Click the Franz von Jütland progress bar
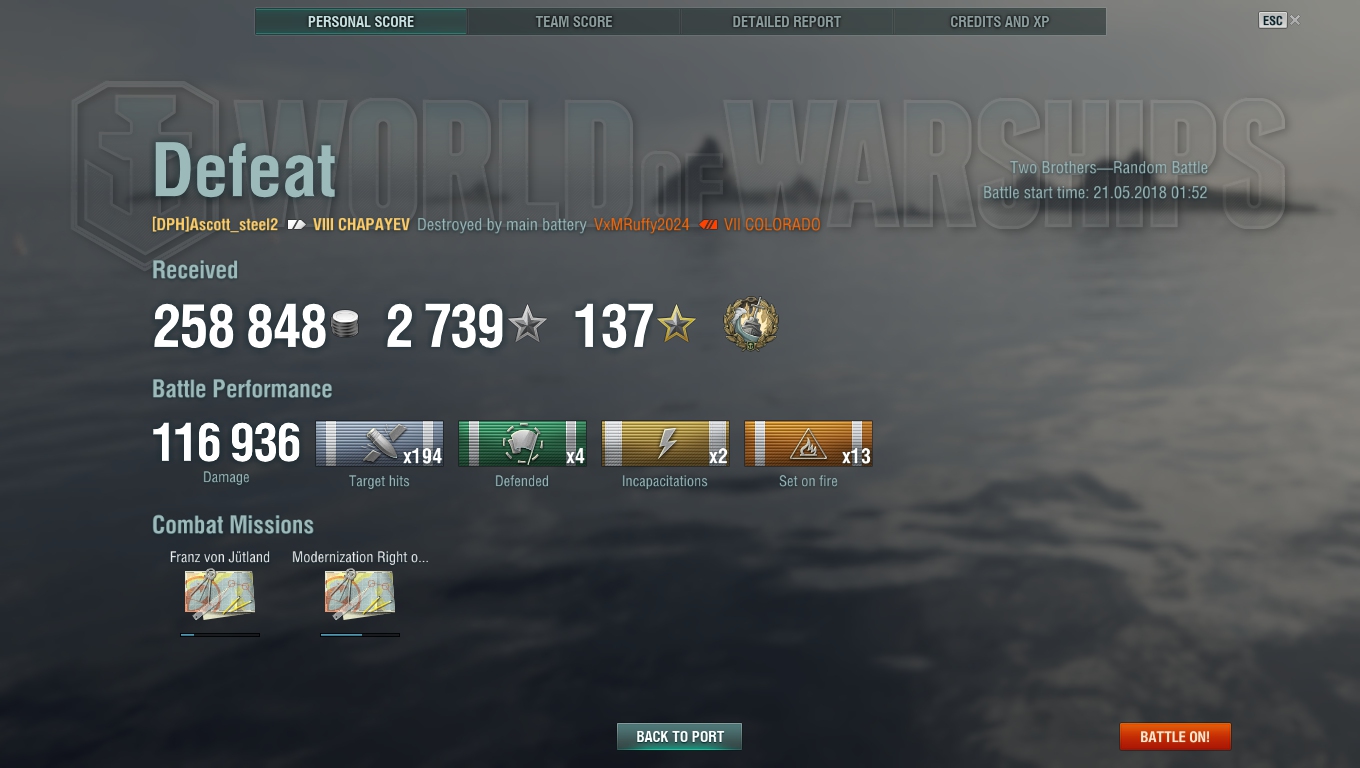This screenshot has height=768, width=1360. click(220, 634)
